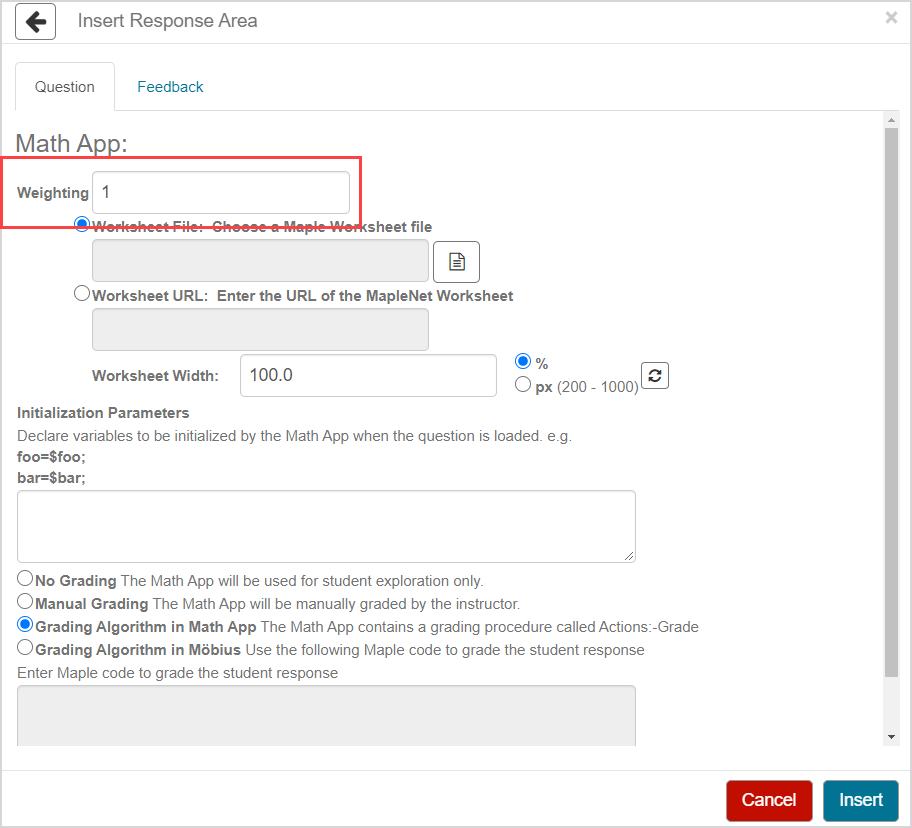Click the back arrow button

pyautogui.click(x=36, y=21)
